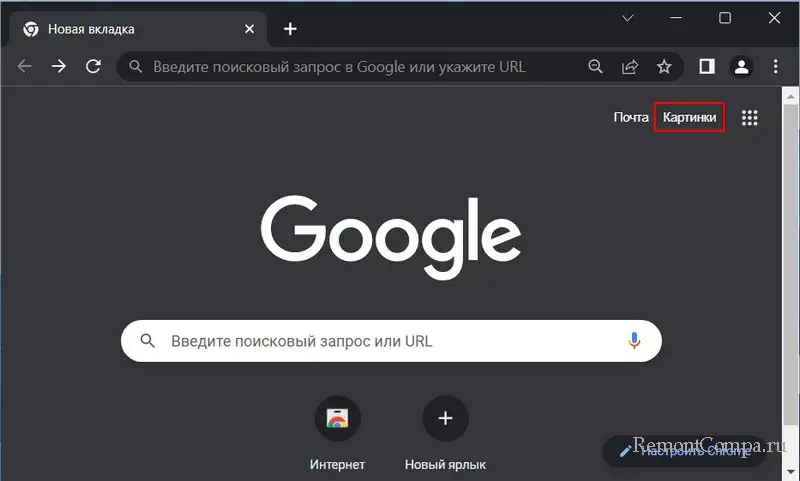Reload the page with refresh icon
The image size is (800, 481).
click(x=93, y=67)
